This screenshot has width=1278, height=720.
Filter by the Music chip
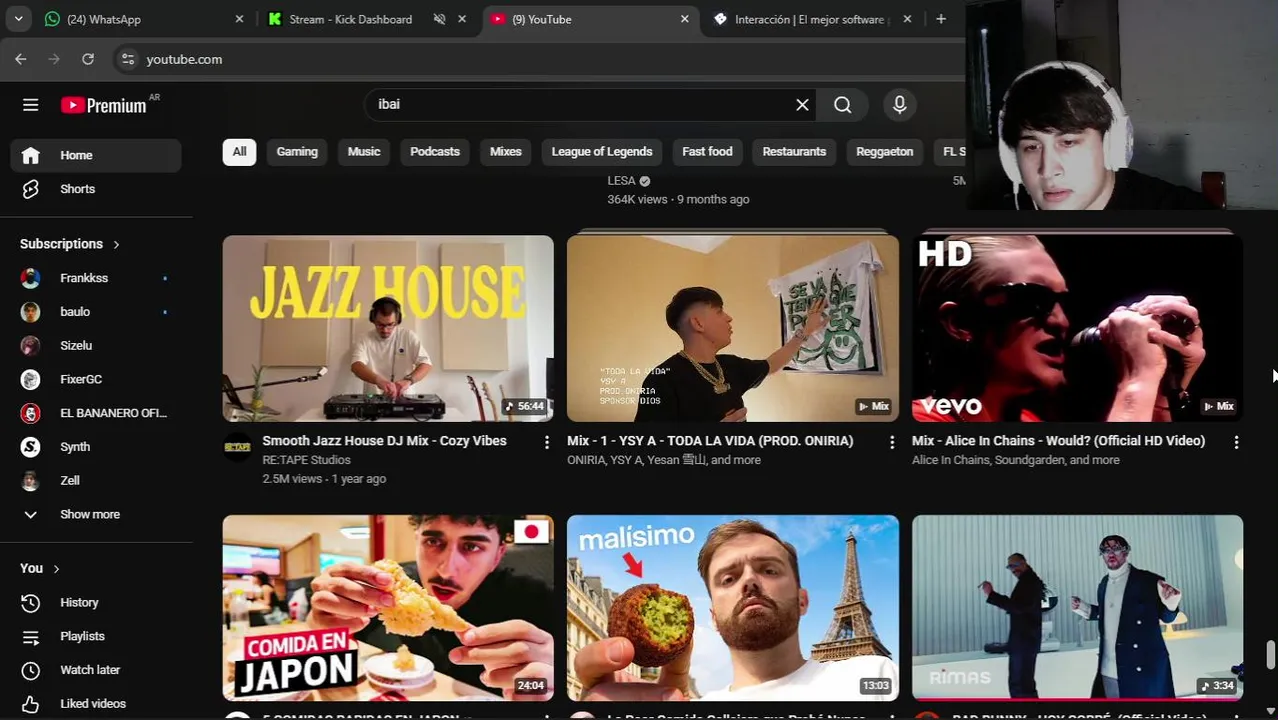364,152
